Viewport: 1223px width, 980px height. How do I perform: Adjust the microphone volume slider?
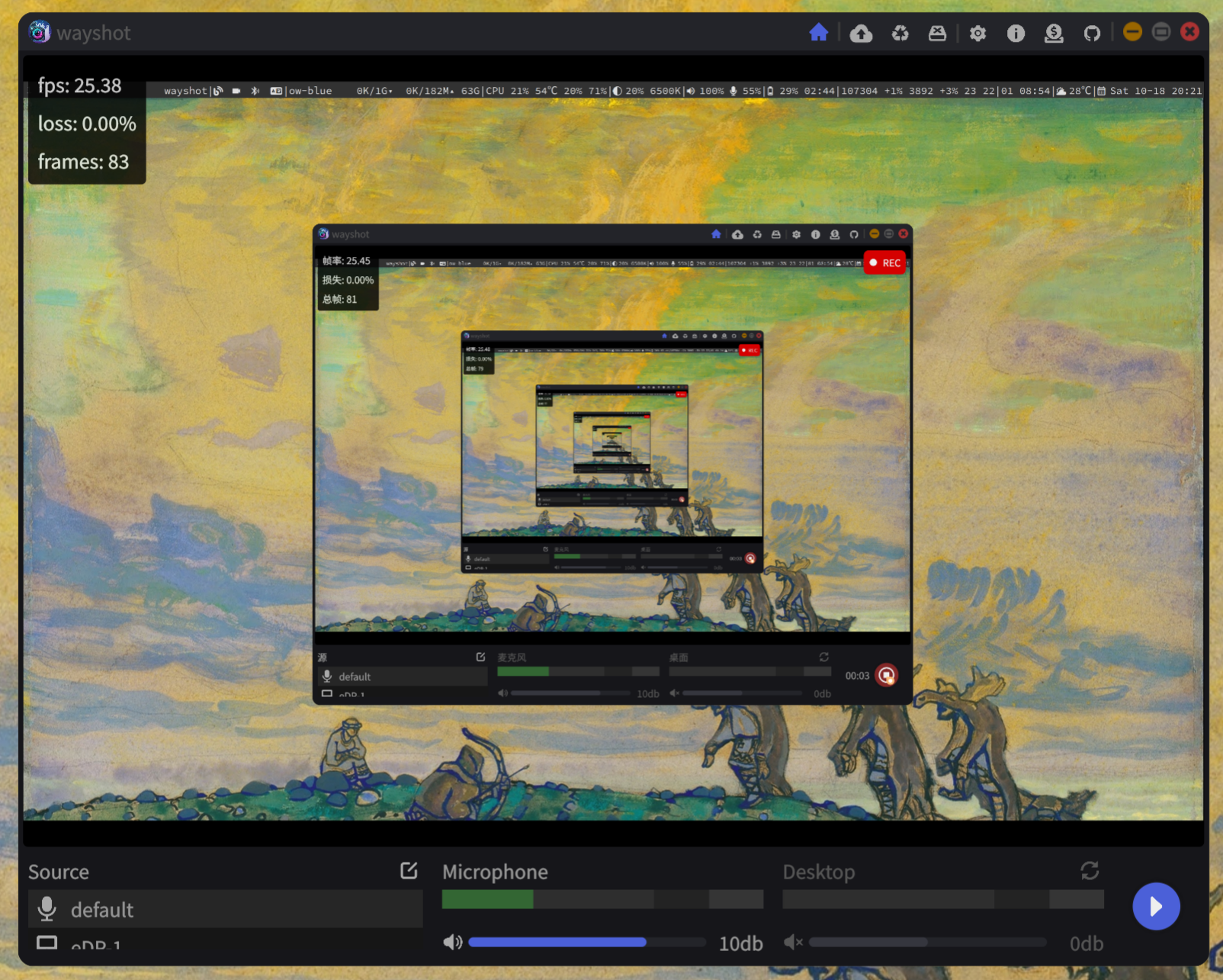[586, 942]
